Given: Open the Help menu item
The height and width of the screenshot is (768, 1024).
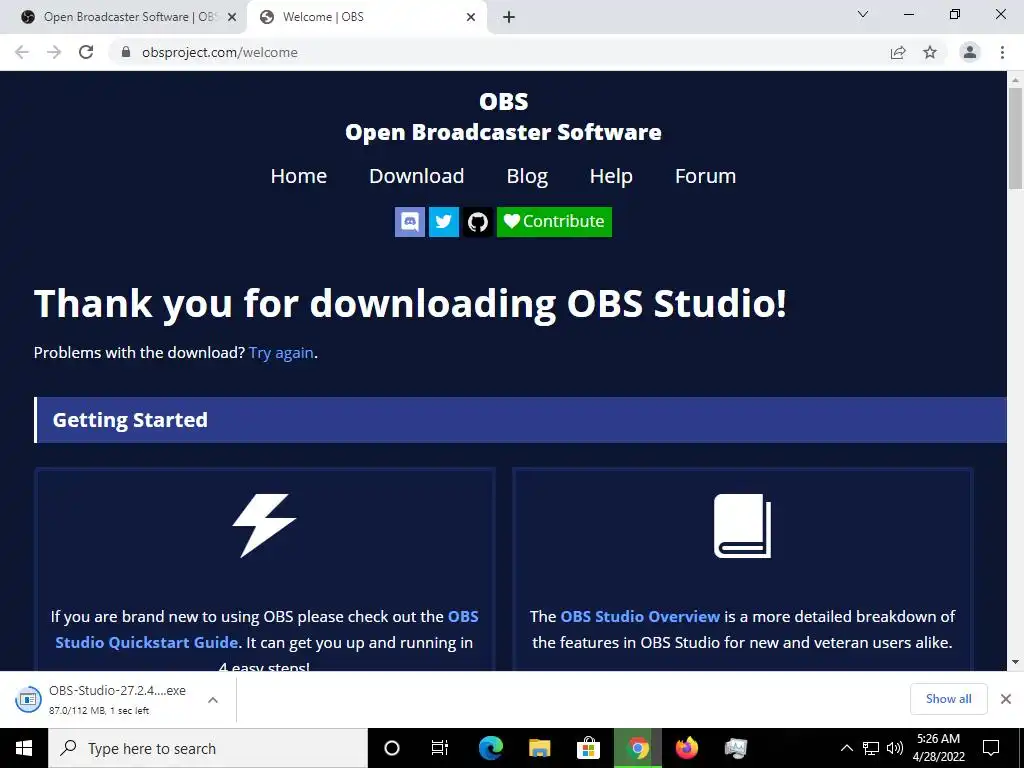Looking at the screenshot, I should coord(611,176).
